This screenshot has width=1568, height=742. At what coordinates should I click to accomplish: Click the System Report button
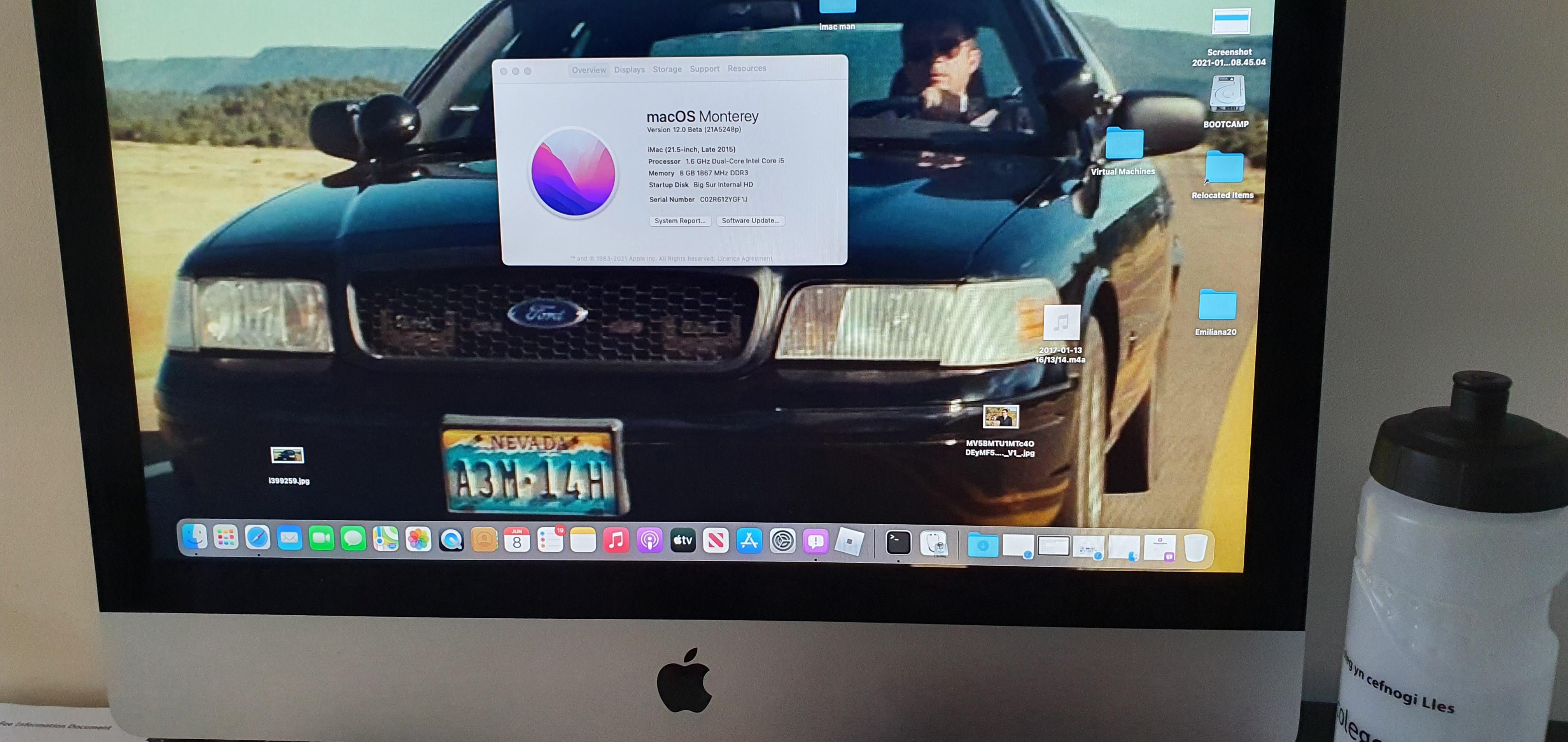click(x=680, y=221)
